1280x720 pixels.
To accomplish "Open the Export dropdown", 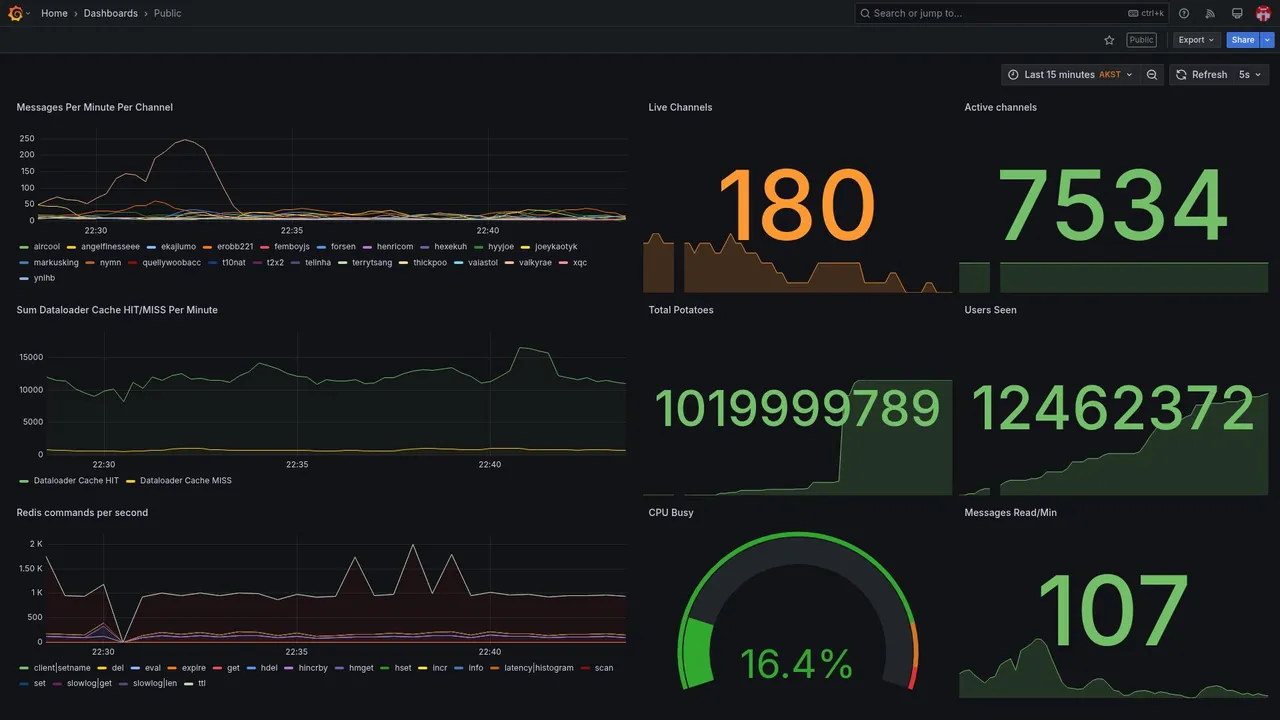I will [1197, 40].
